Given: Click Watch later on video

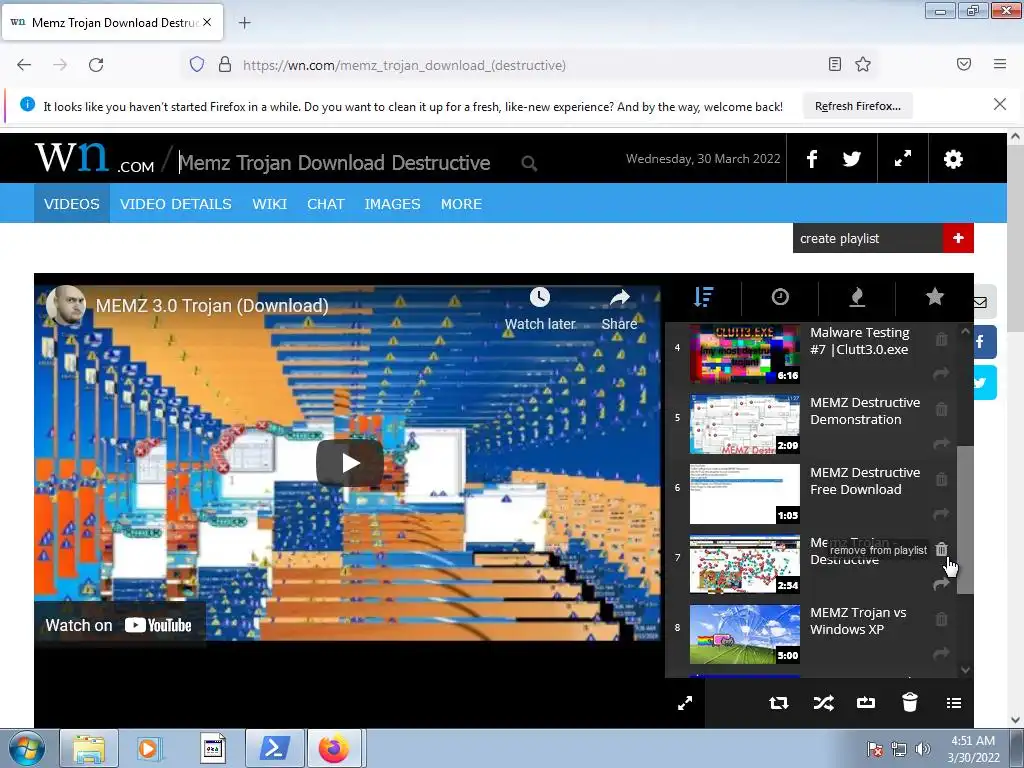Looking at the screenshot, I should pos(539,309).
